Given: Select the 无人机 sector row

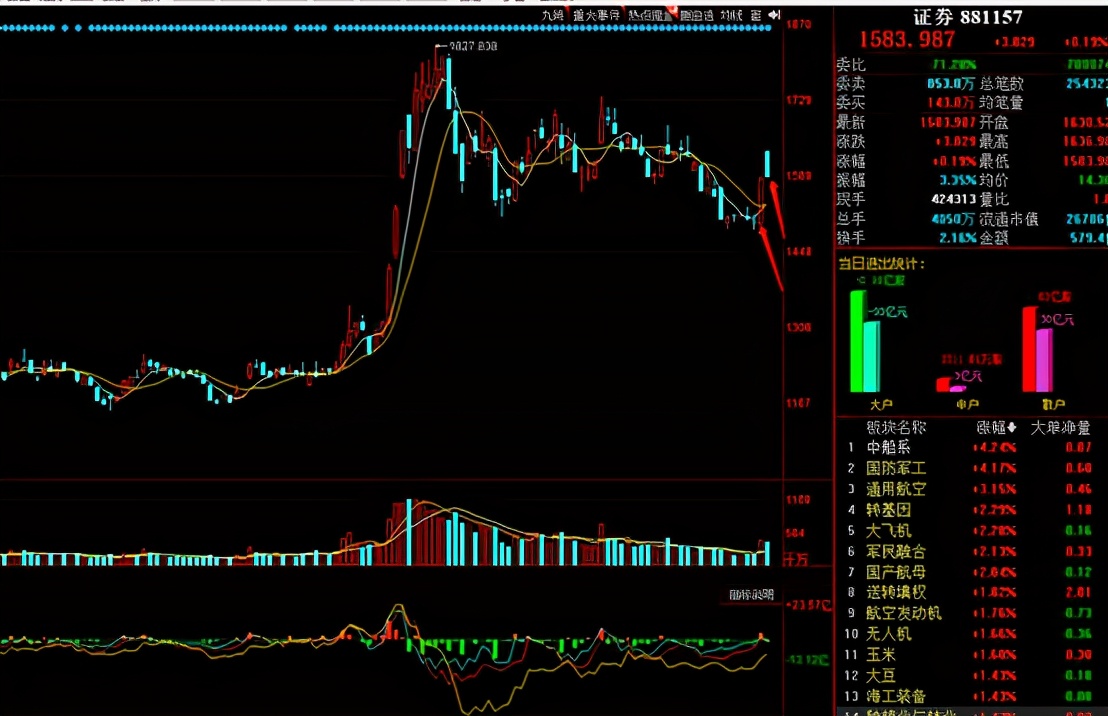Looking at the screenshot, I should (x=971, y=634).
